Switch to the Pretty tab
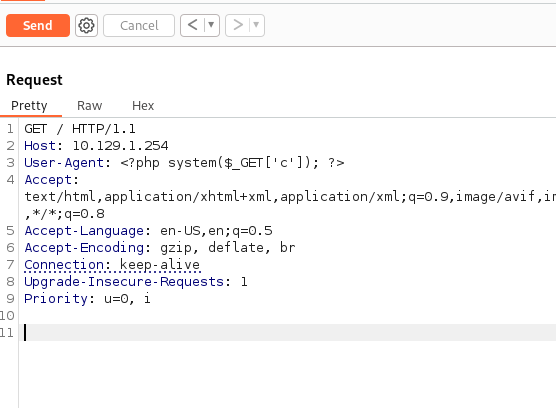This screenshot has width=556, height=408. point(29,106)
